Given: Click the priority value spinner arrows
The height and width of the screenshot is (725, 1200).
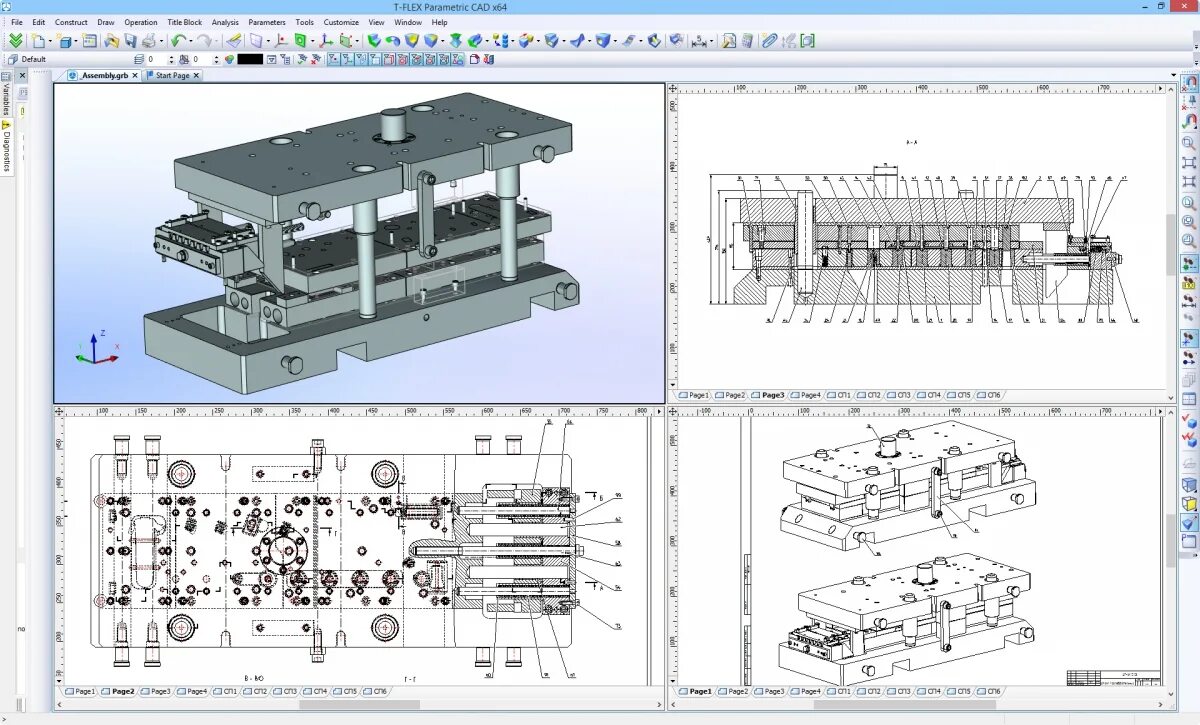Looking at the screenshot, I should pos(216,59).
